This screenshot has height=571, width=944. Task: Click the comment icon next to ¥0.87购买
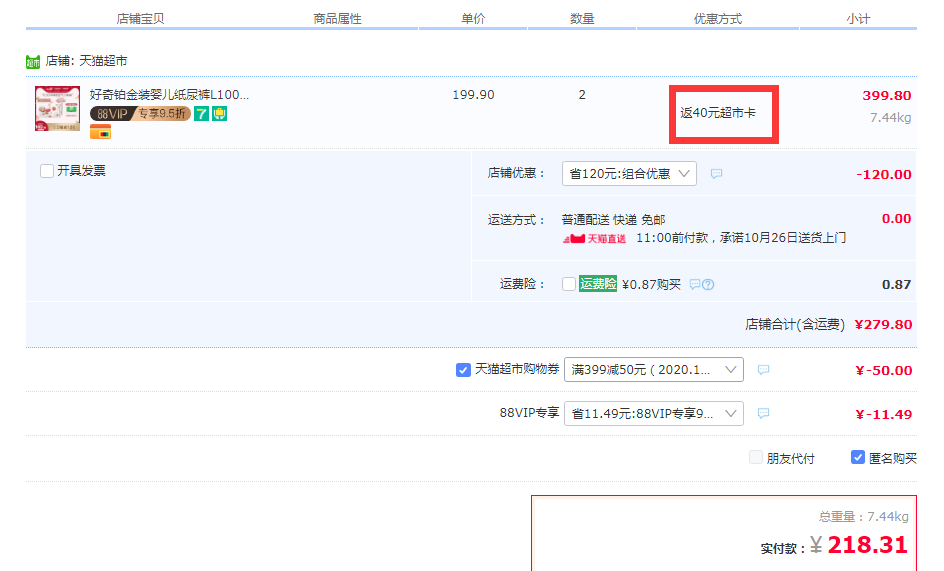(x=695, y=284)
